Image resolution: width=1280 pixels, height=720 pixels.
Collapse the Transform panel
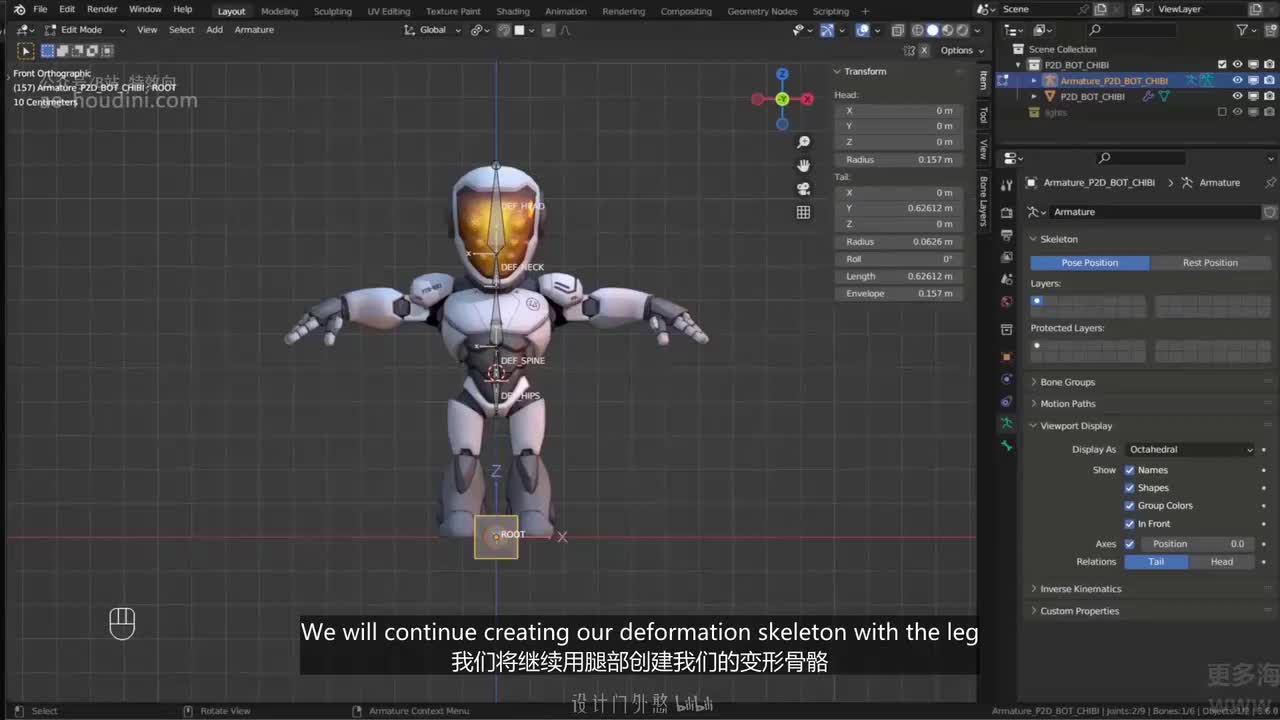pos(865,72)
